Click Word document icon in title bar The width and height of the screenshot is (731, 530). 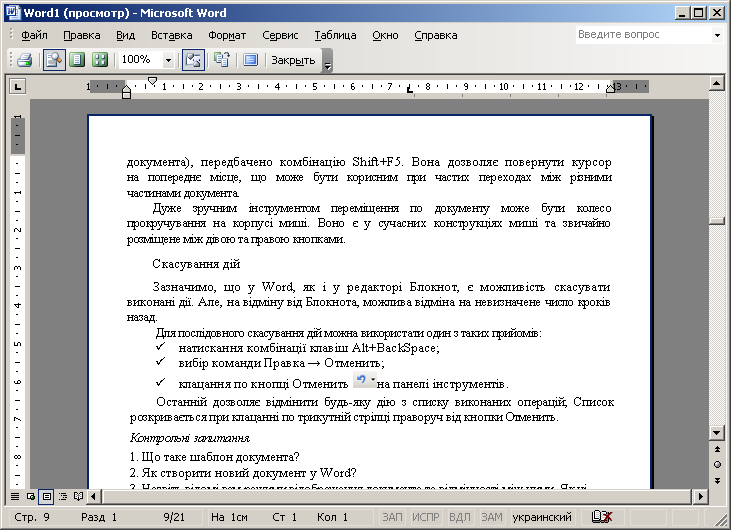(13, 13)
